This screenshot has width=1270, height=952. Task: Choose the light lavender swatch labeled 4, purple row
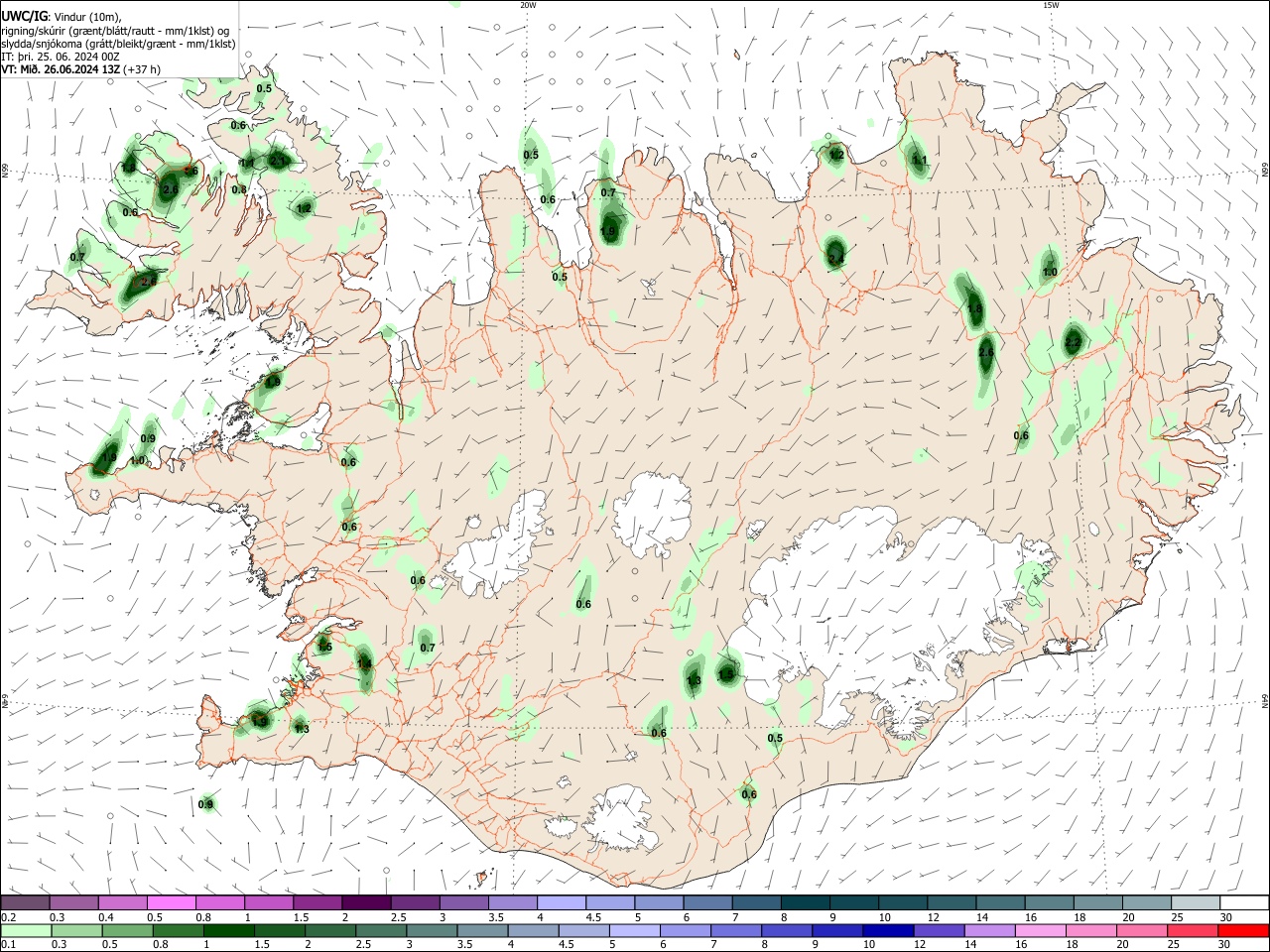click(560, 902)
